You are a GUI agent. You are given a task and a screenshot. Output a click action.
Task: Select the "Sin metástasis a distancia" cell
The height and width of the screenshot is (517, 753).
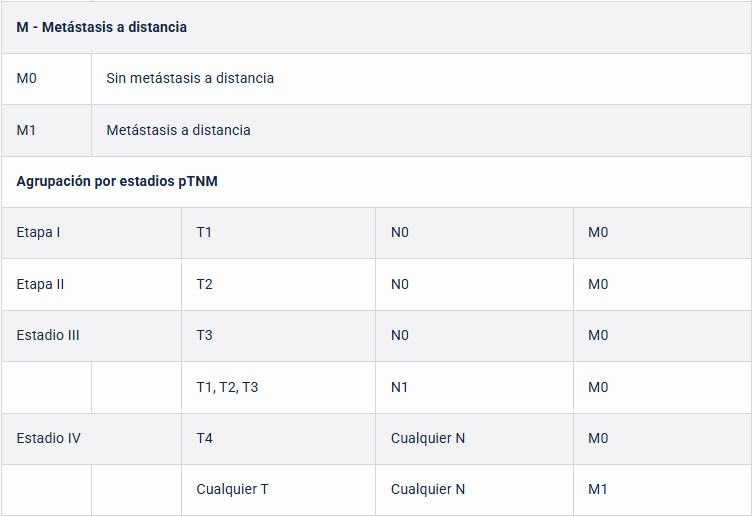point(190,78)
